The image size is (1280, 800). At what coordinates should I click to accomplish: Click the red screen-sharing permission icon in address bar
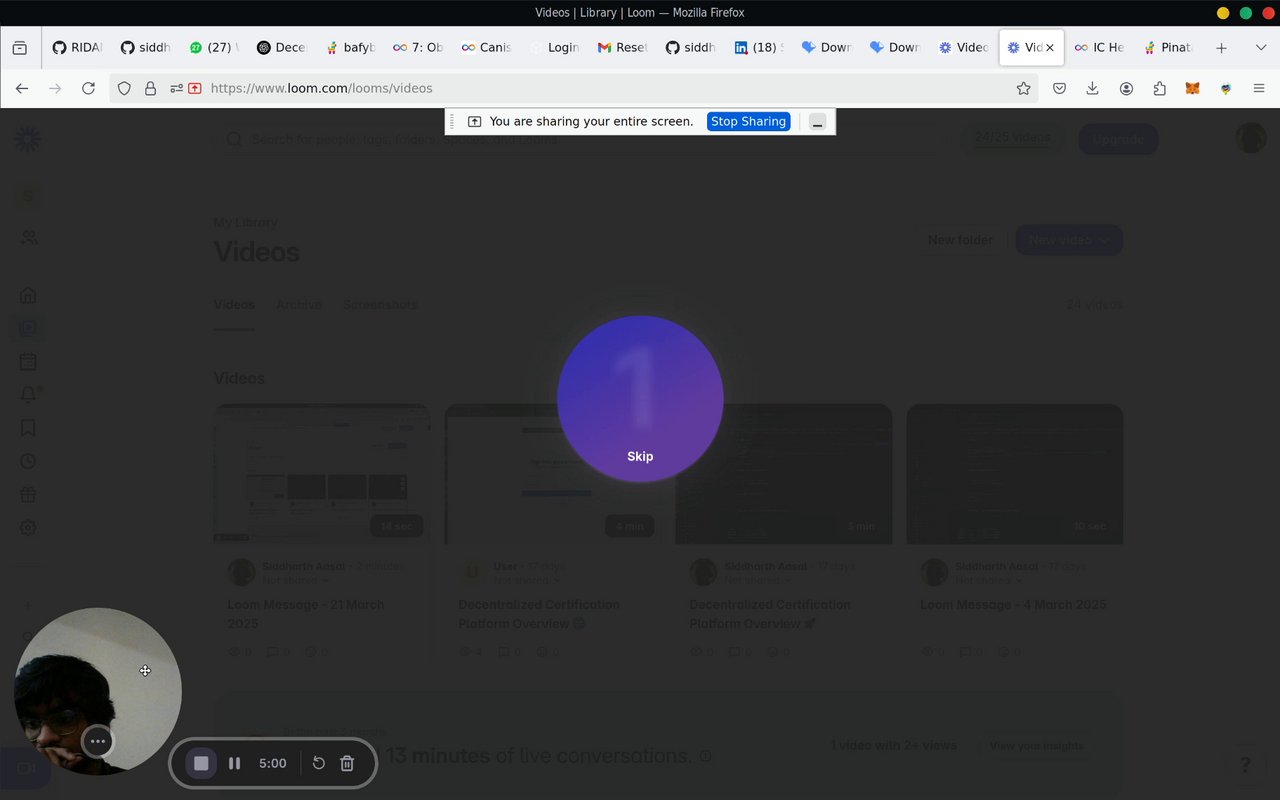pyautogui.click(x=195, y=88)
